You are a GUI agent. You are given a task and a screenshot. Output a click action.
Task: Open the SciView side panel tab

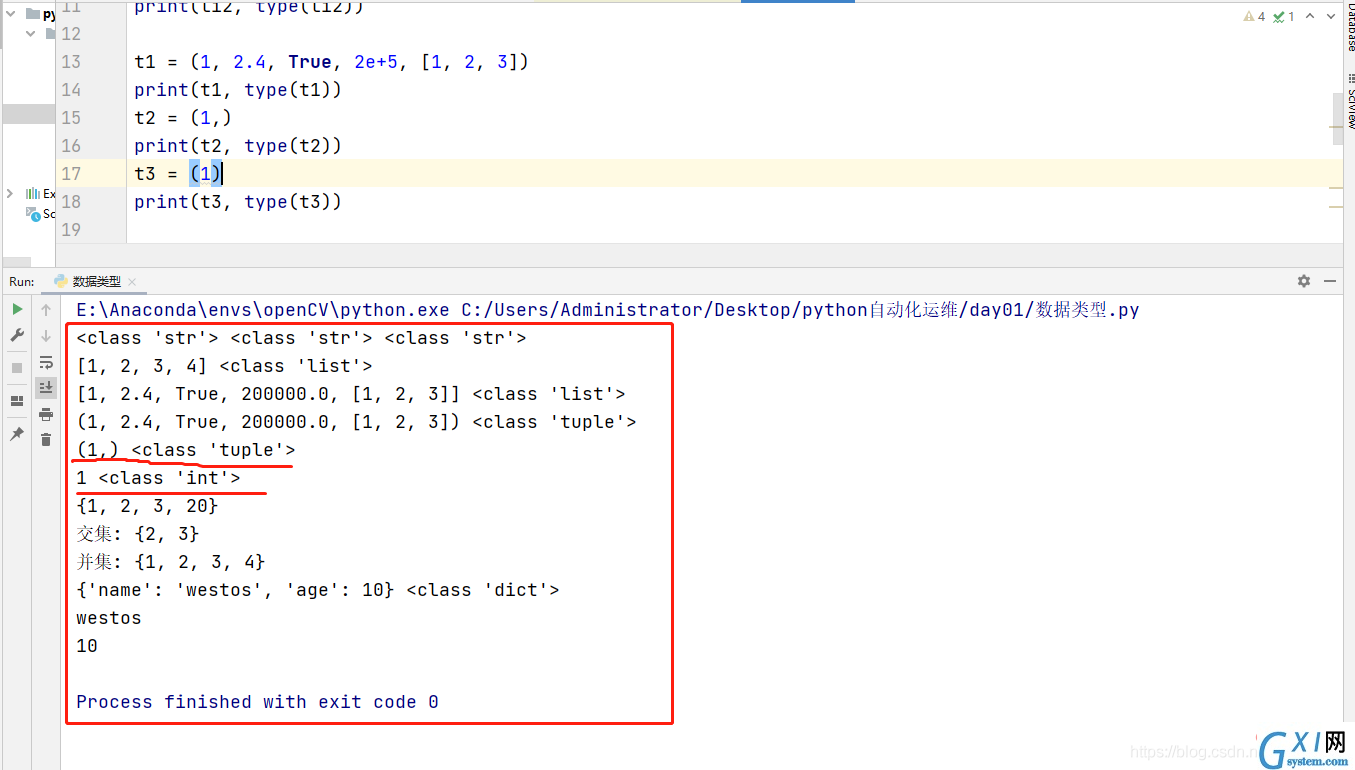tap(1349, 103)
